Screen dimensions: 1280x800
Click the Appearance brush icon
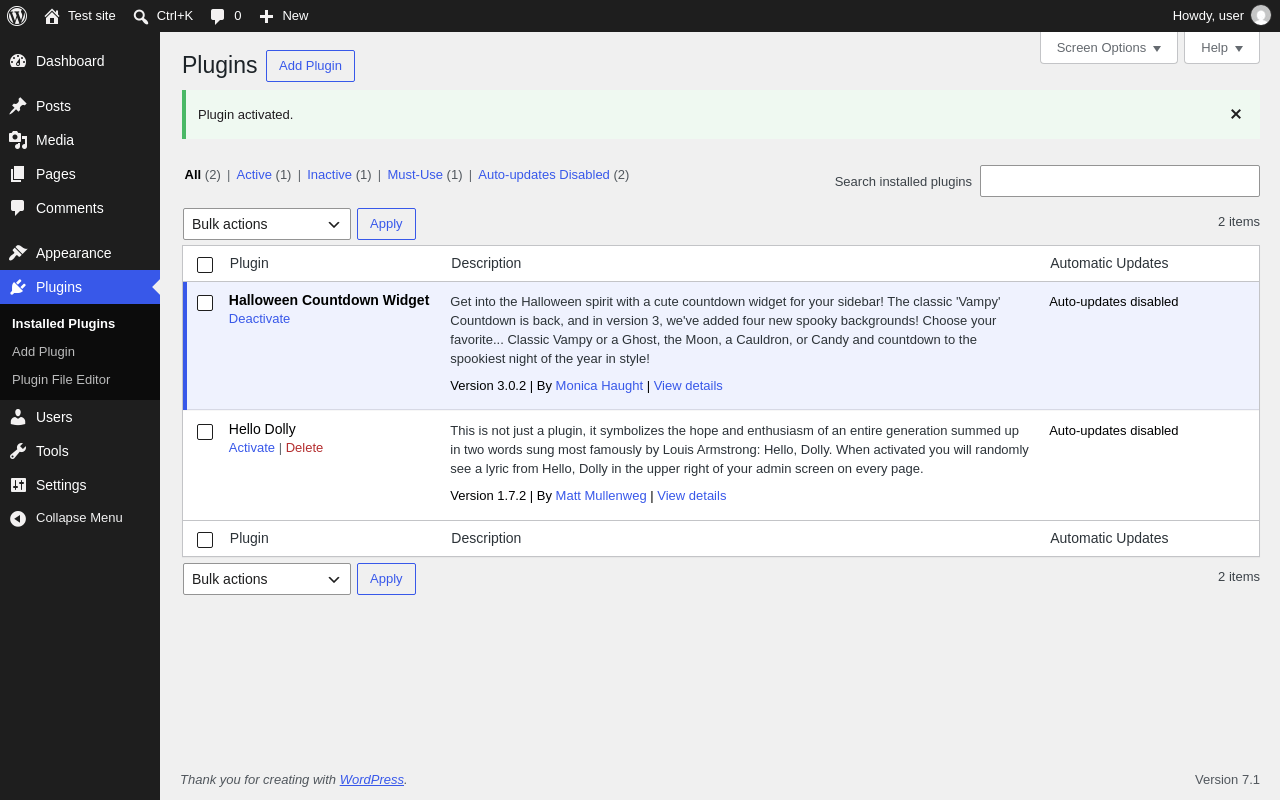point(18,253)
